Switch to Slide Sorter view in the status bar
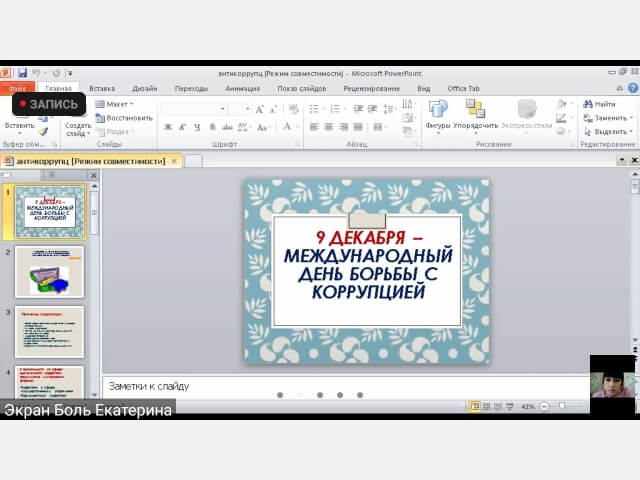The width and height of the screenshot is (640, 480). (487, 406)
